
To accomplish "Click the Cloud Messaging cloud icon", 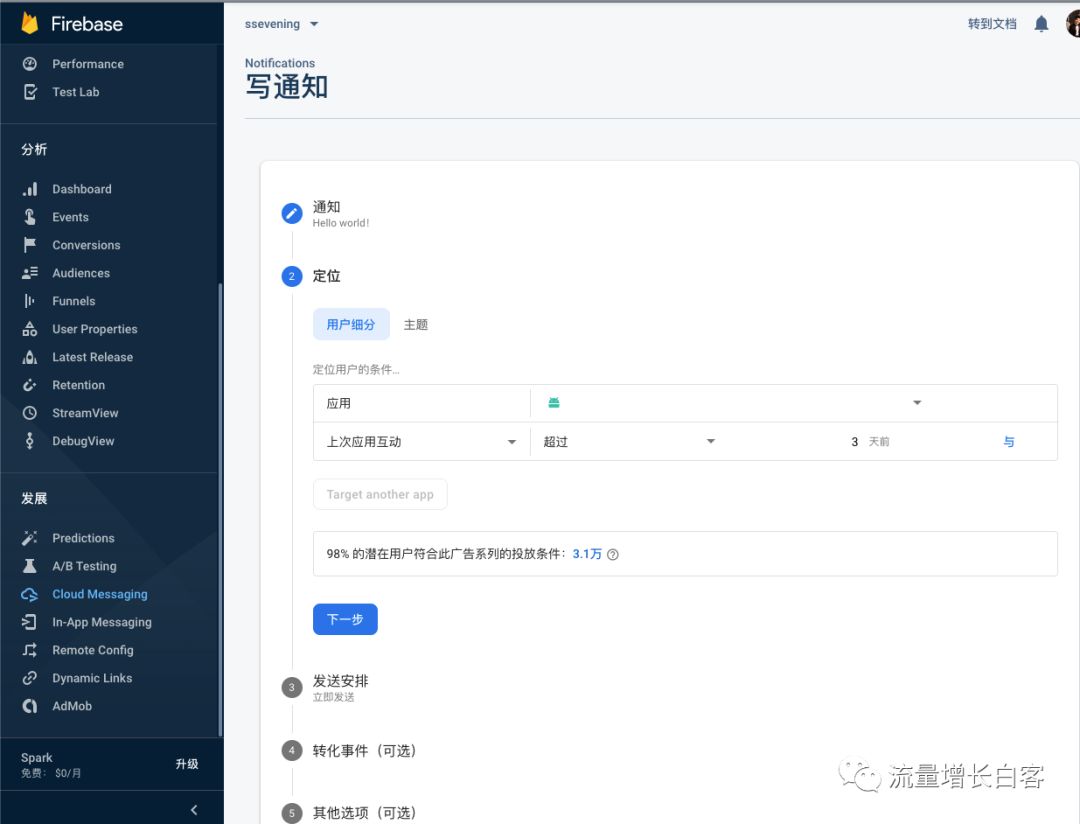I will tap(30, 594).
